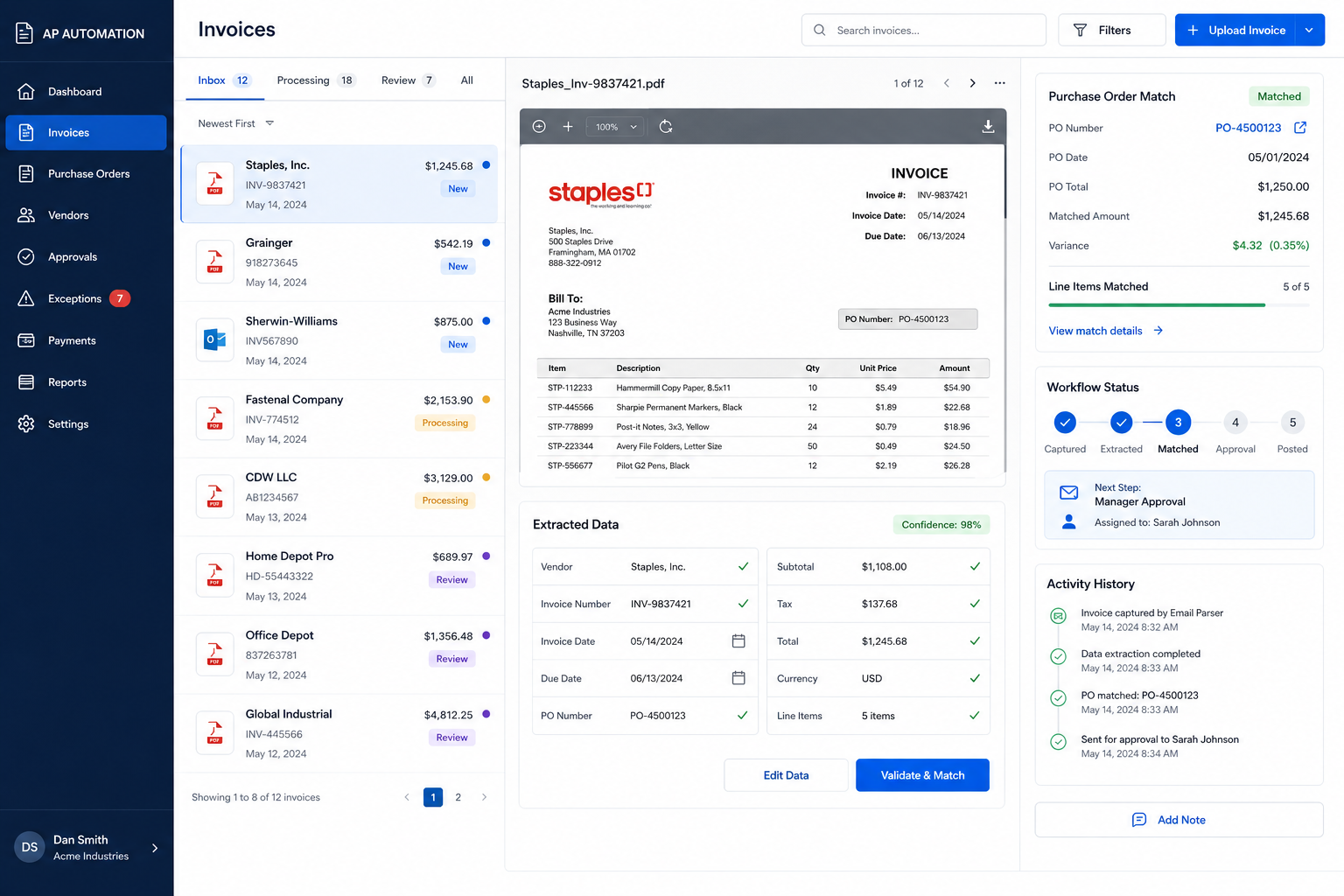This screenshot has width=1344, height=896.
Task: Select the Fastenal Company invoice row
Action: (339, 419)
